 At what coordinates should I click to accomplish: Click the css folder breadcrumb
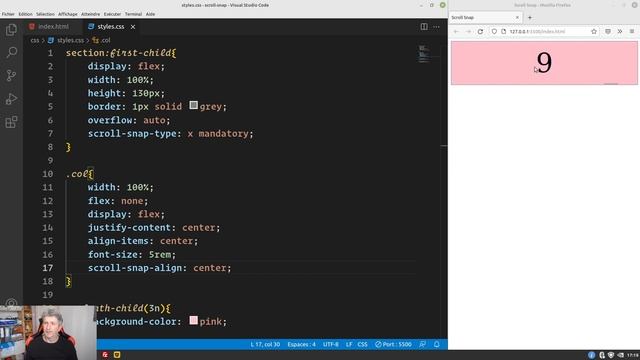click(x=35, y=40)
